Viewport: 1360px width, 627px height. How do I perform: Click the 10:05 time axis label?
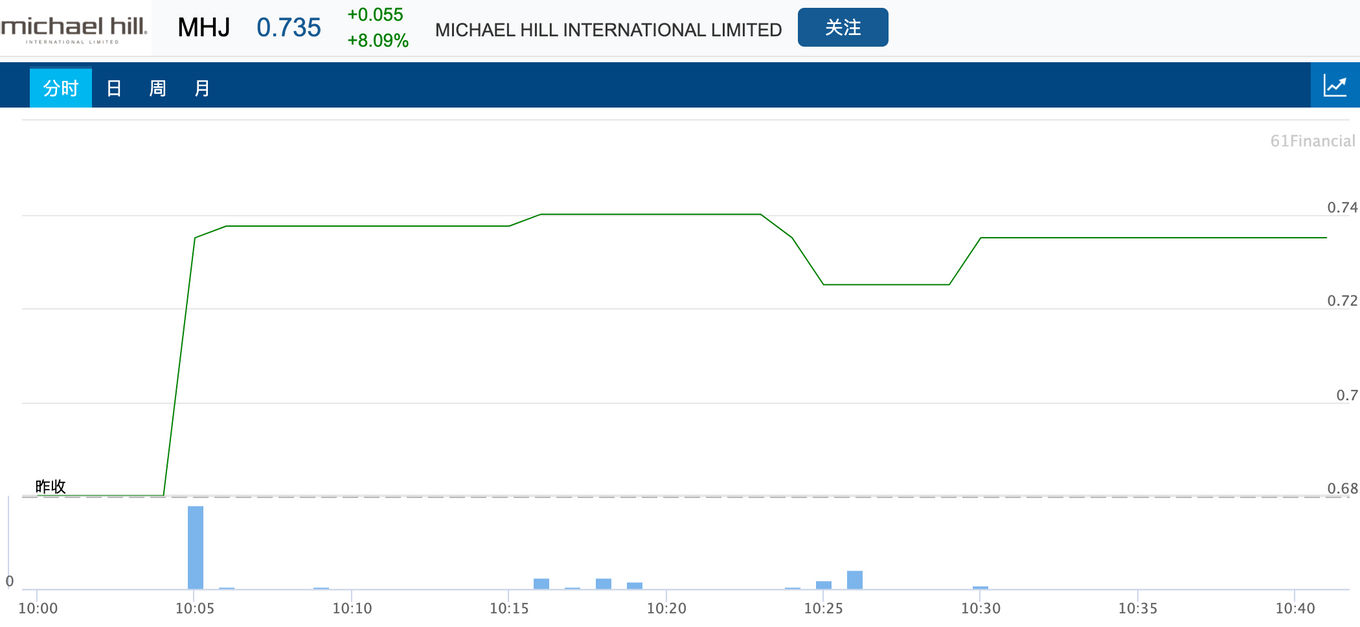(195, 608)
